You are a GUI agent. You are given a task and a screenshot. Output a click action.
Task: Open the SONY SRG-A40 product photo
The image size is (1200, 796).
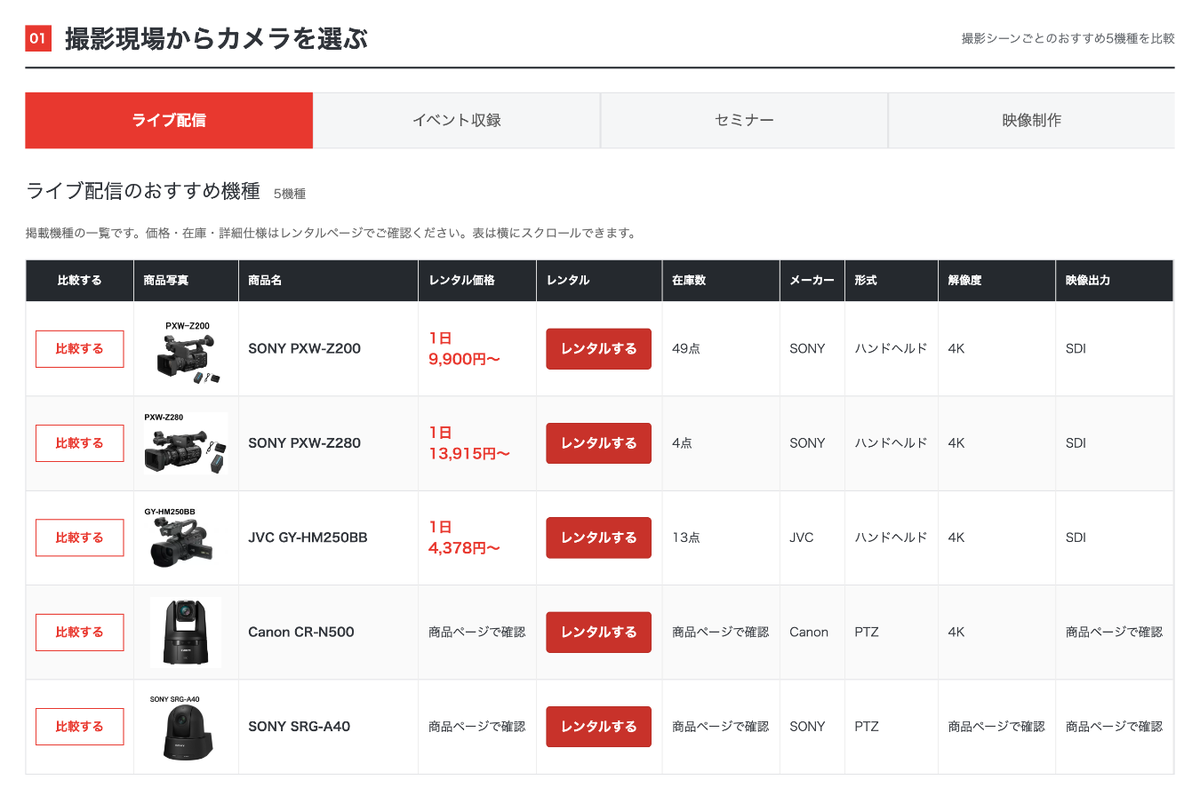click(x=186, y=726)
